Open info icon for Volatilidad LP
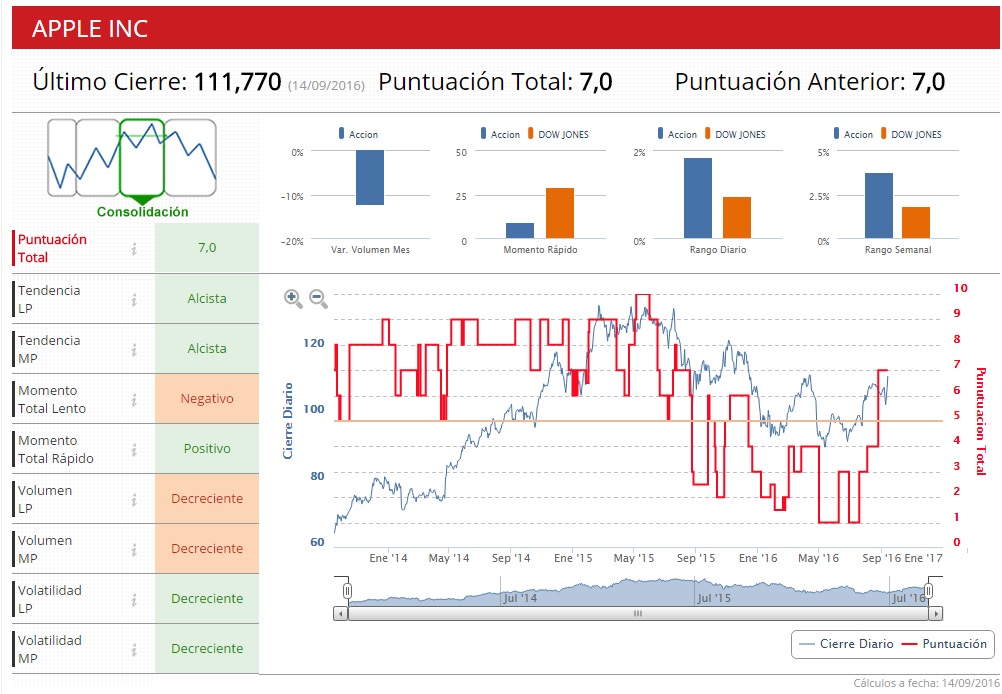The height and width of the screenshot is (694, 1002). 134,599
